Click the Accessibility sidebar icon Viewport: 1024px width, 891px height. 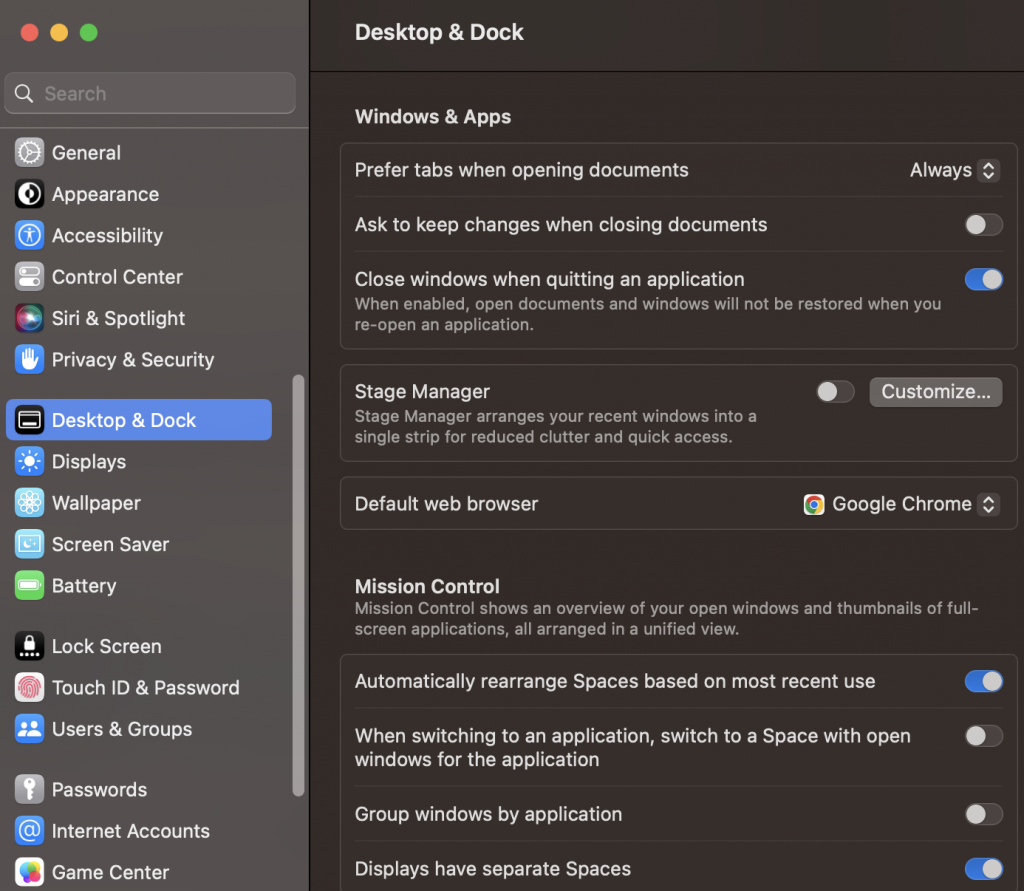27,235
